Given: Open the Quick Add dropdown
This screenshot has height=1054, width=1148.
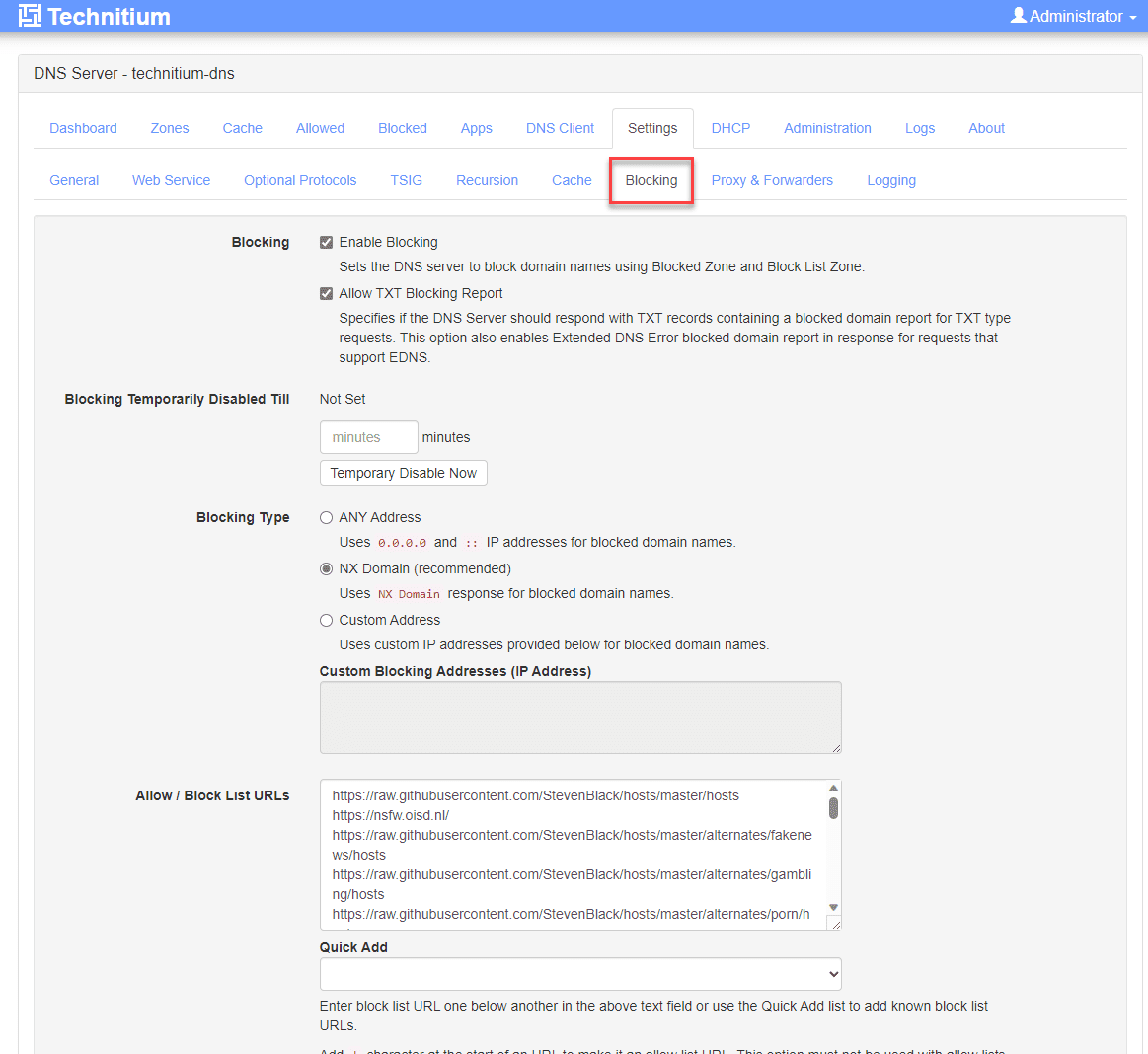Looking at the screenshot, I should 579,974.
